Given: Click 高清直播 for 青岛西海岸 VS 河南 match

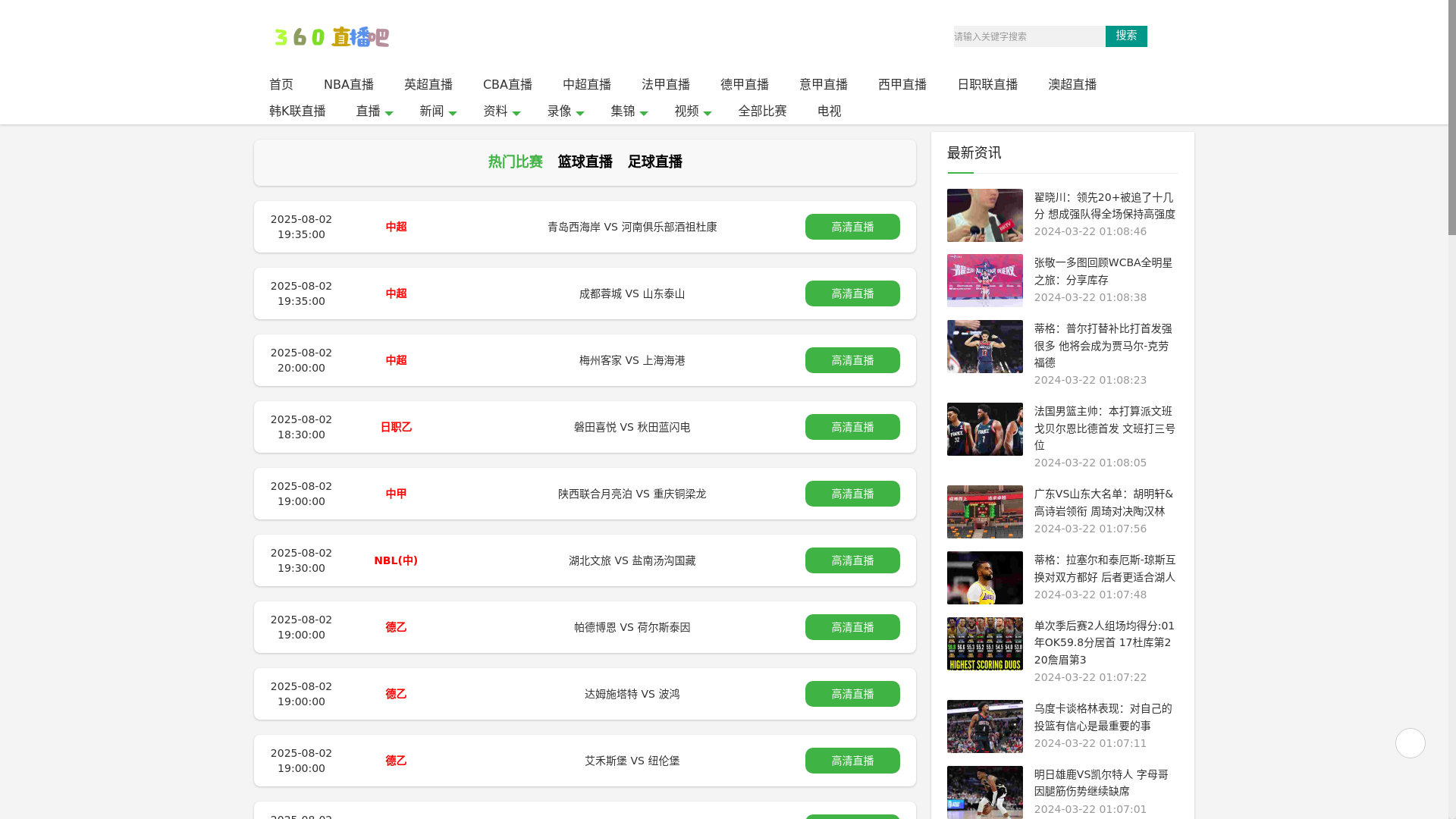Looking at the screenshot, I should [x=852, y=227].
